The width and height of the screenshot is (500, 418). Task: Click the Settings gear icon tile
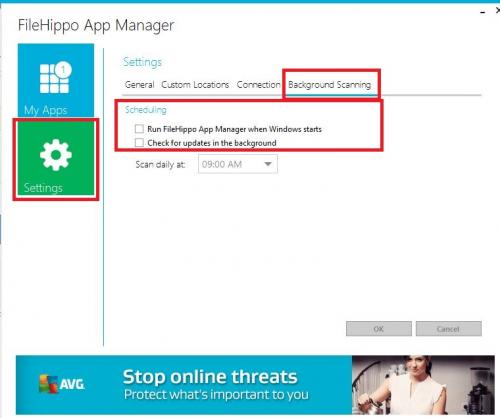pyautogui.click(x=56, y=158)
